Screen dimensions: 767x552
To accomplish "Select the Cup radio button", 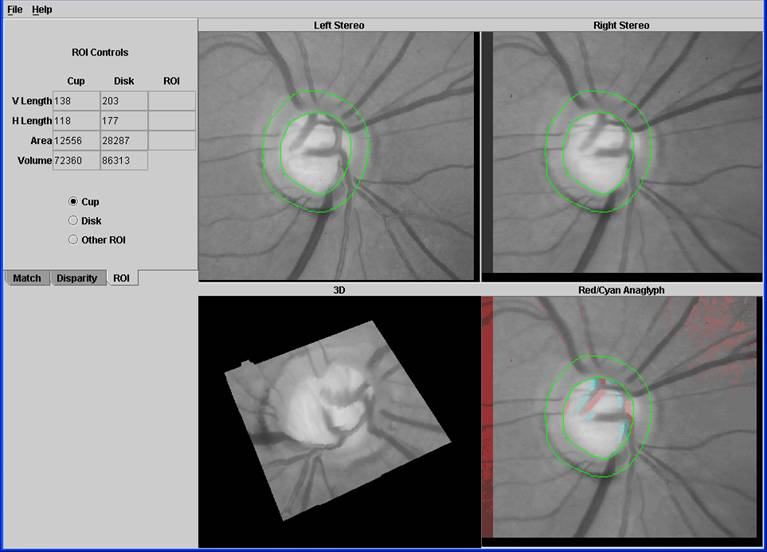I will [x=73, y=201].
